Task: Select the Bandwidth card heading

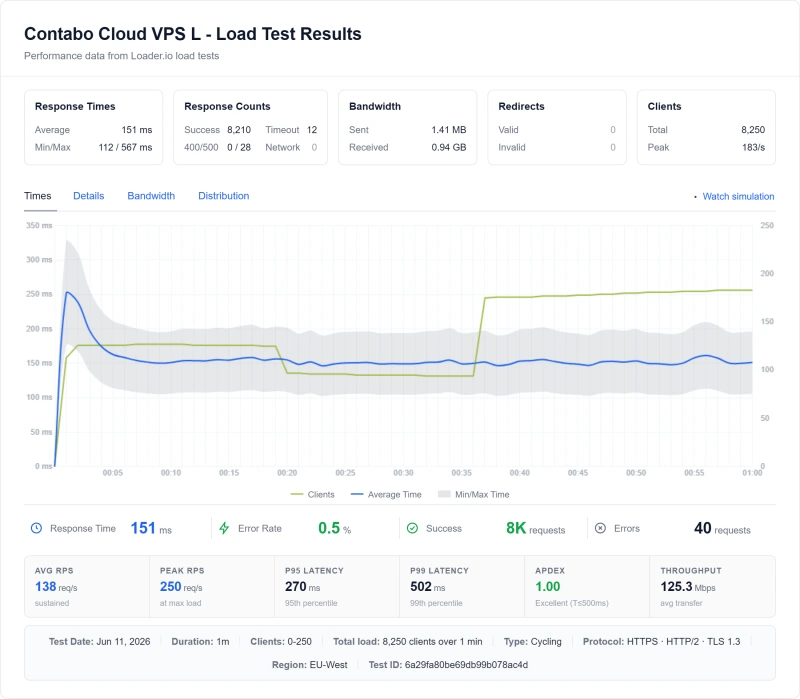Action: click(374, 107)
